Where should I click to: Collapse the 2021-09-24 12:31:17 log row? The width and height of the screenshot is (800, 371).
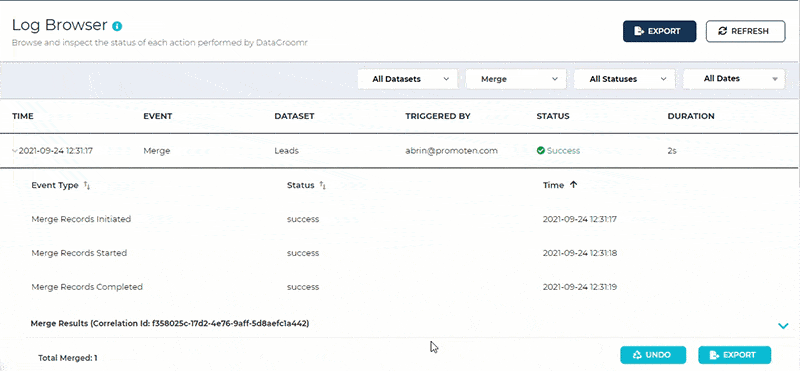(x=15, y=151)
